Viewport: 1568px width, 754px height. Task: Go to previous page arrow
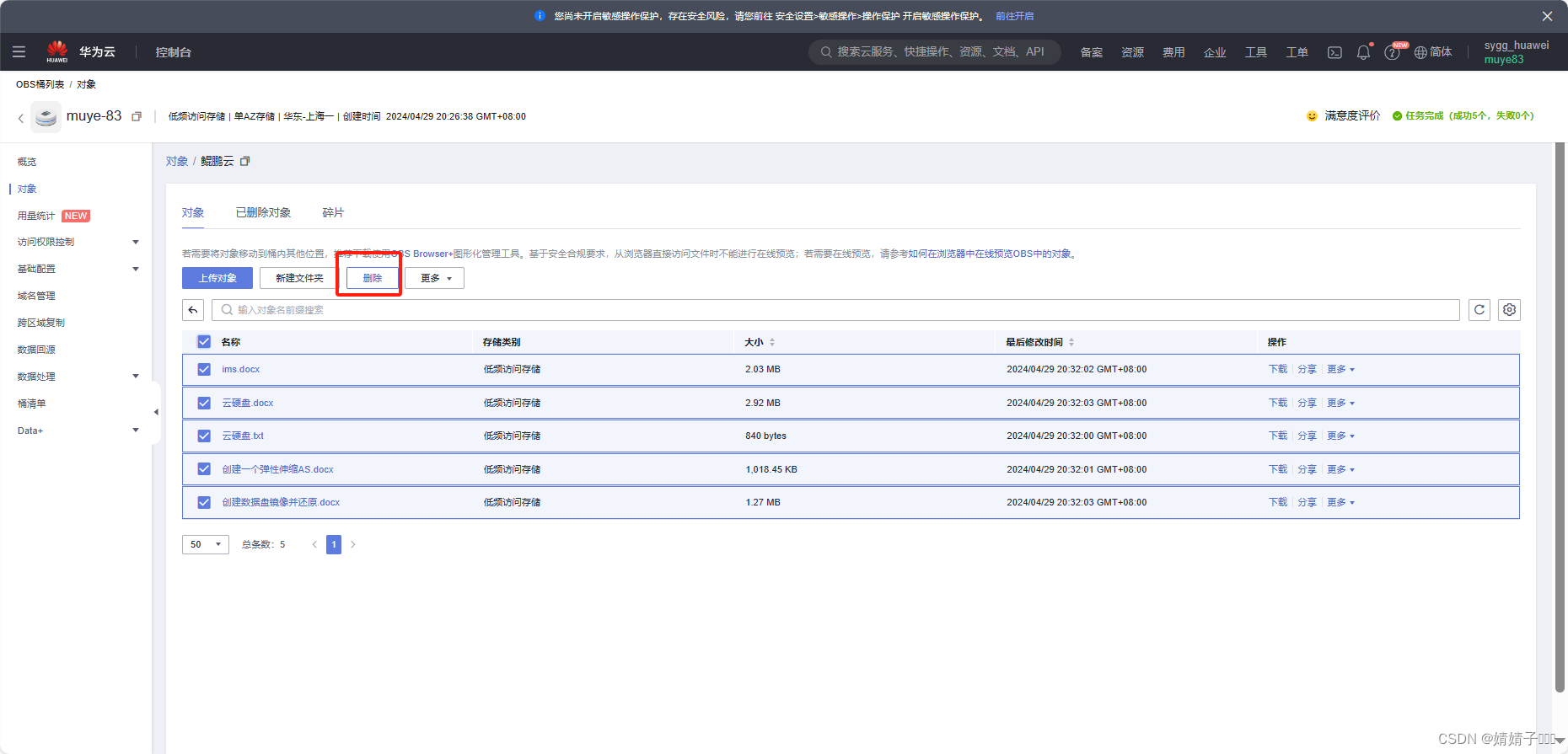[x=314, y=544]
